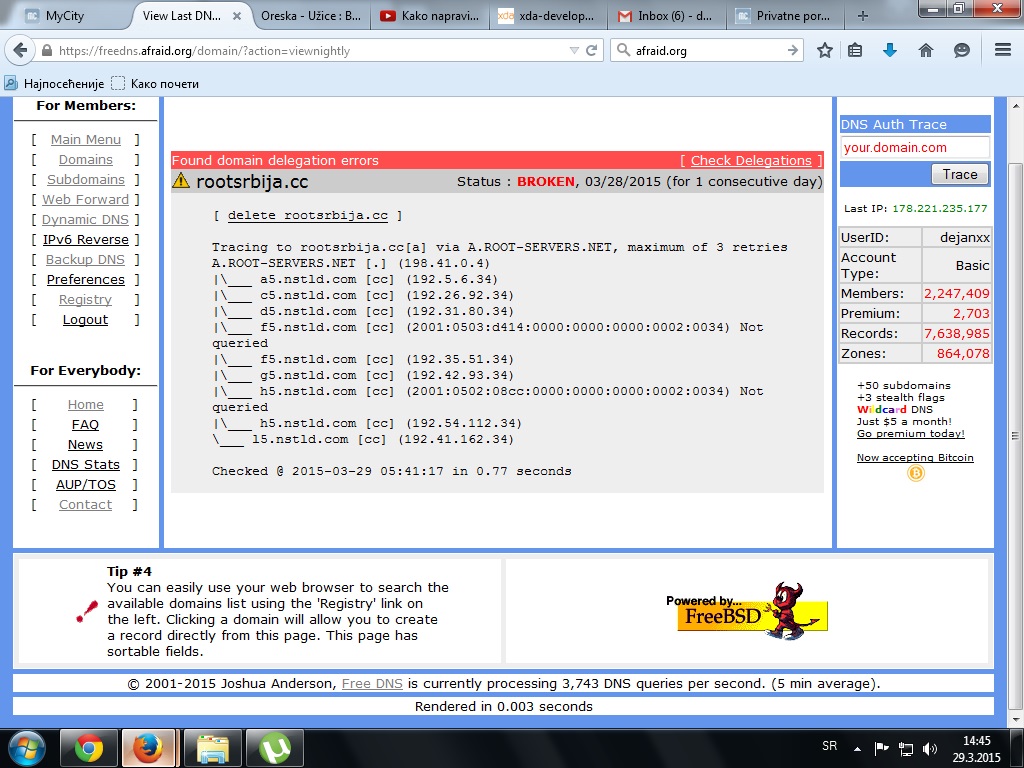The height and width of the screenshot is (768, 1024).
Task: Open the bookmarks list icon
Action: 855,50
